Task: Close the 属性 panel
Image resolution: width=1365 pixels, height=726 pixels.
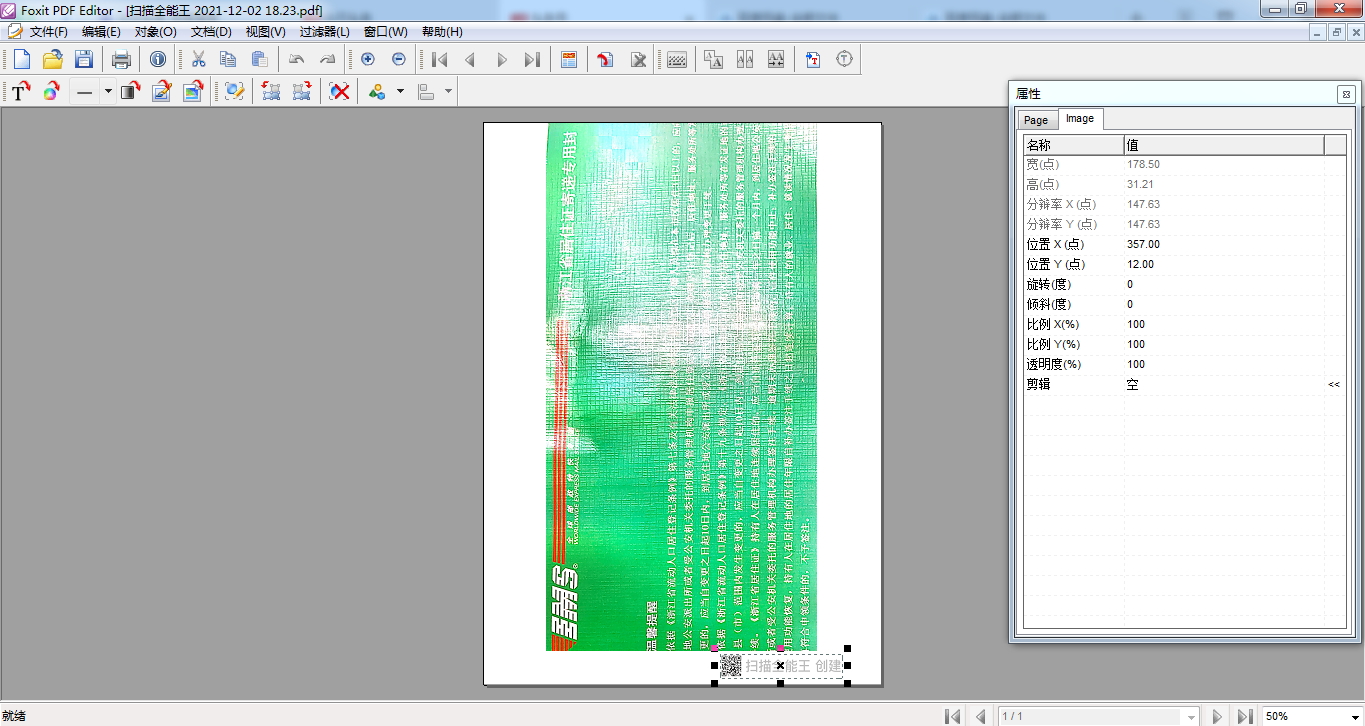Action: coord(1346,94)
